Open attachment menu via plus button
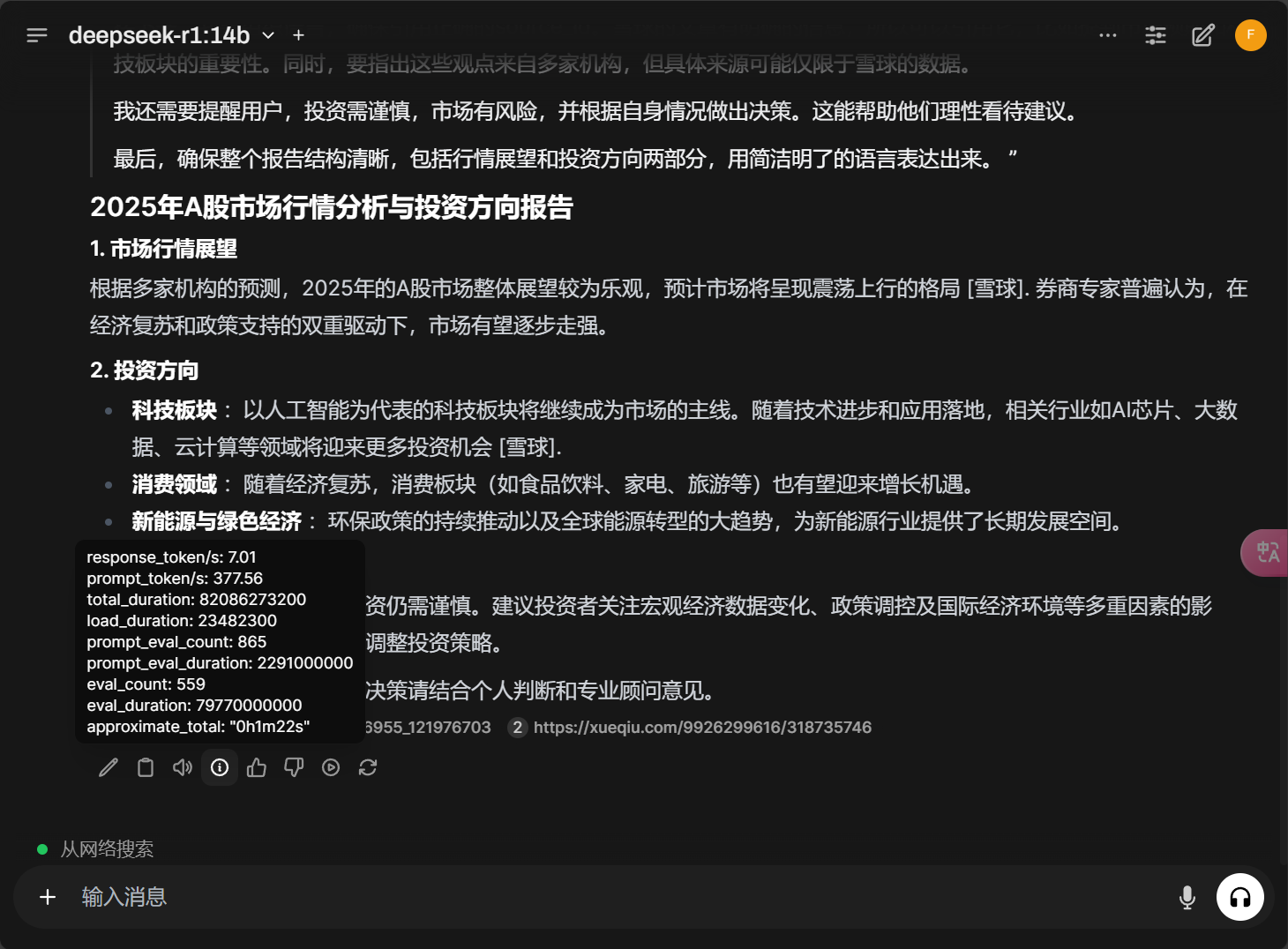The width and height of the screenshot is (1288, 949). click(48, 897)
